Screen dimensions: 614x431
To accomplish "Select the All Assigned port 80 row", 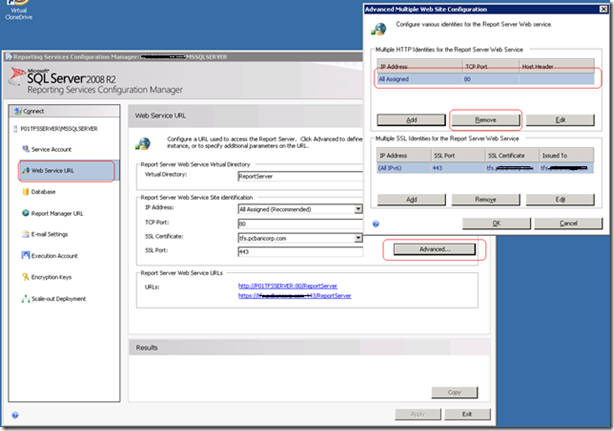I will [x=486, y=79].
